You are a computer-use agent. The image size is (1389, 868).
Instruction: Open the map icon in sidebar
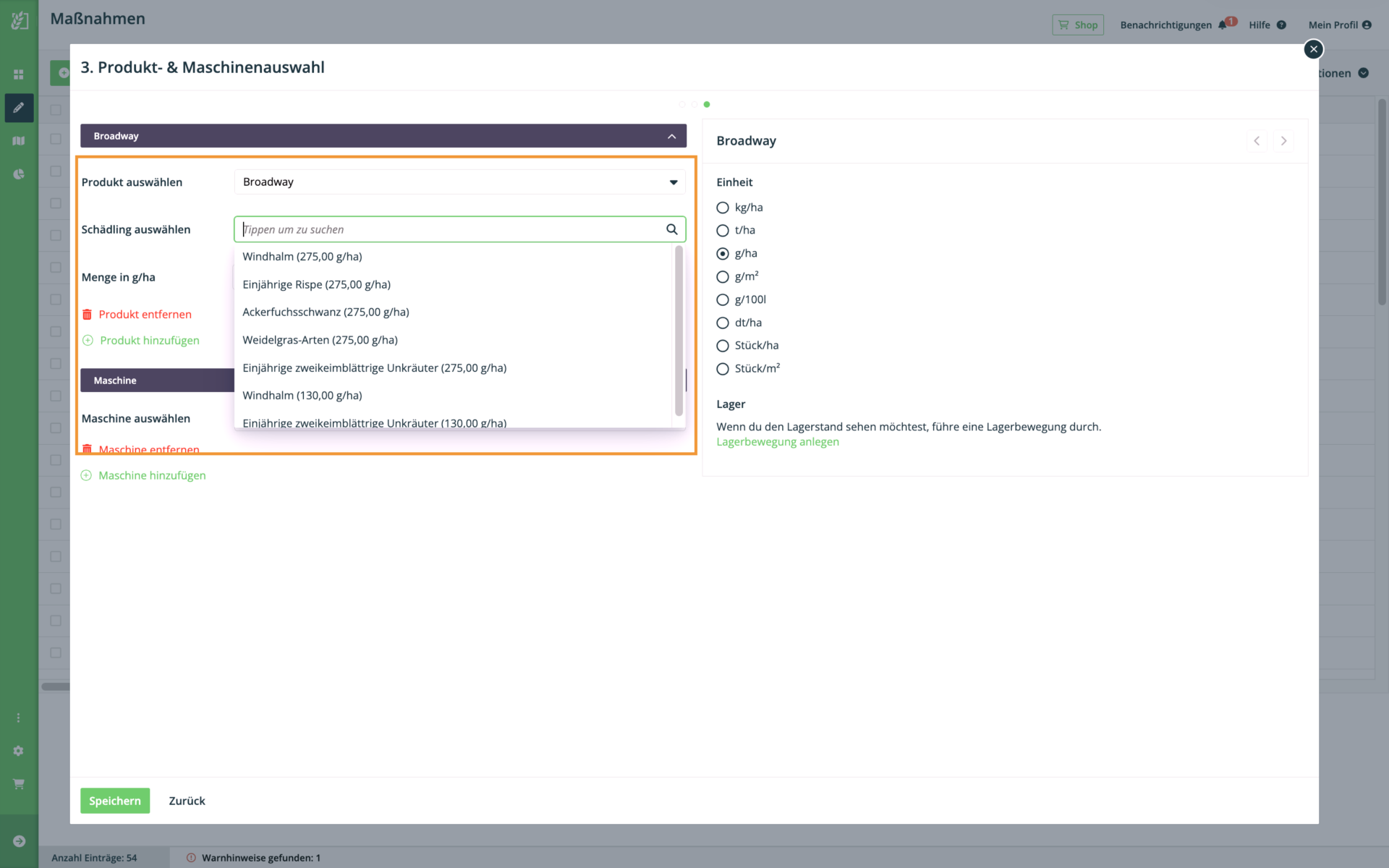point(19,141)
